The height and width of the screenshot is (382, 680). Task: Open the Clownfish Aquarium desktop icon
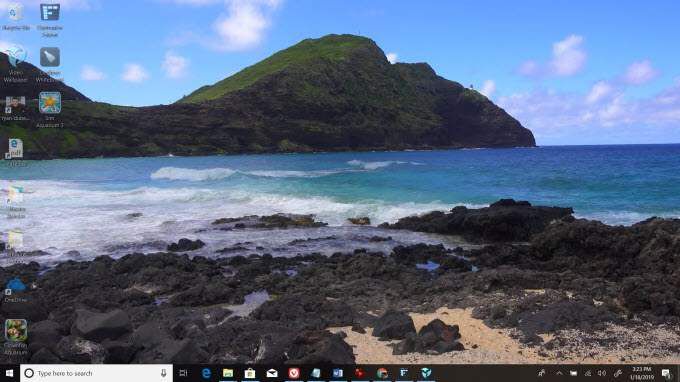click(x=16, y=337)
